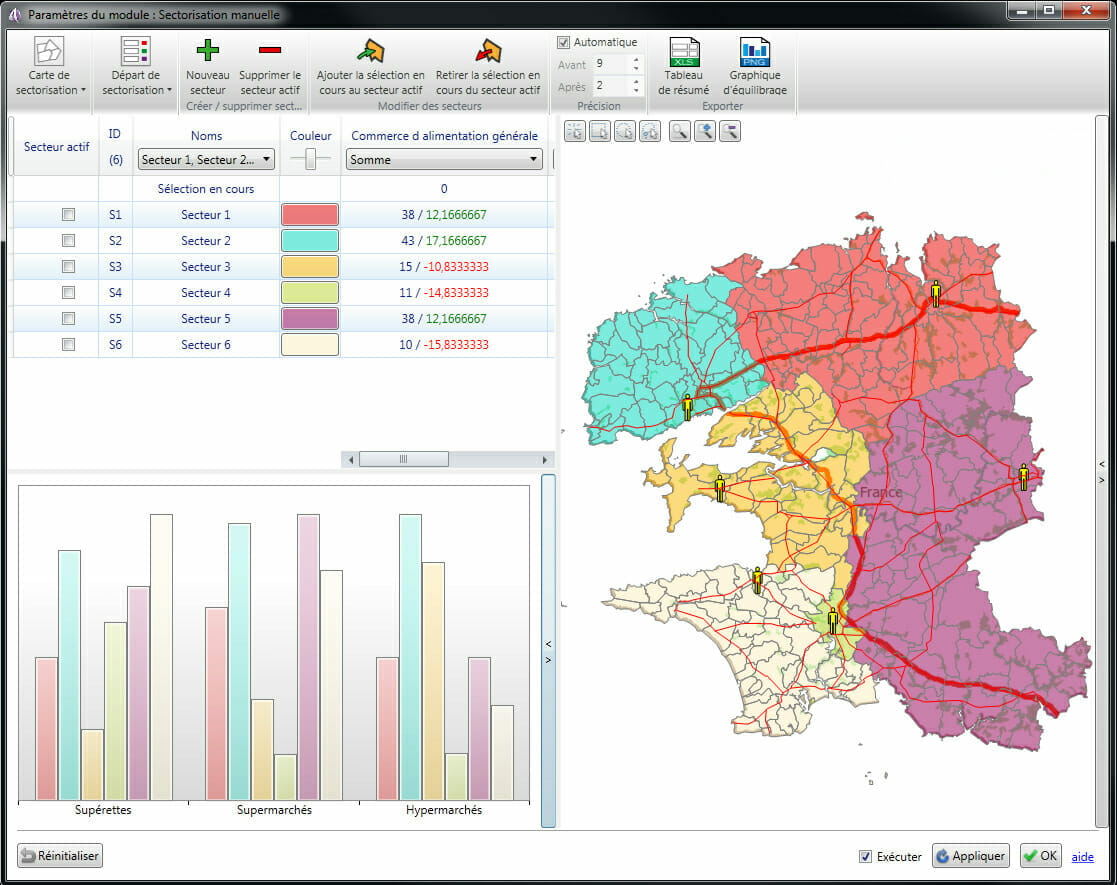Screen dimensions: 1117x885
Task: Click the Commerce d alimentation générale column header
Action: [445, 136]
